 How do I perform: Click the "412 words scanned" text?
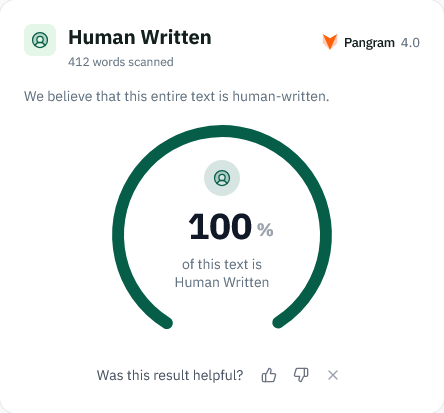[x=121, y=62]
